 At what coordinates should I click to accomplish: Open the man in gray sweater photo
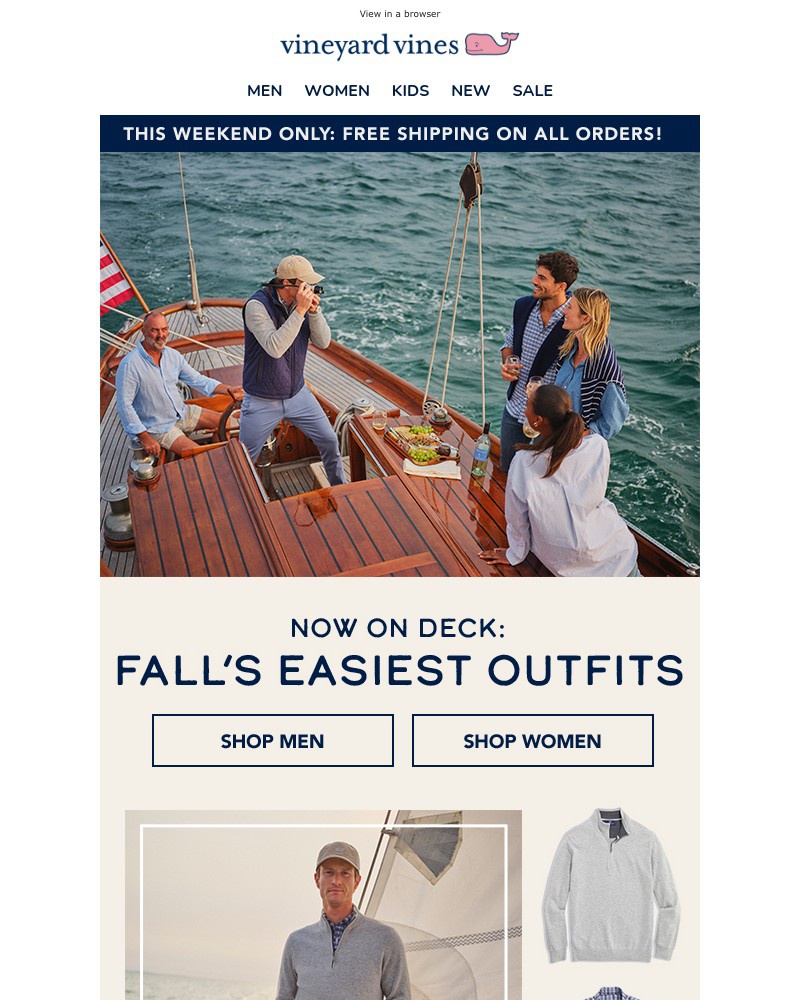[x=323, y=905]
